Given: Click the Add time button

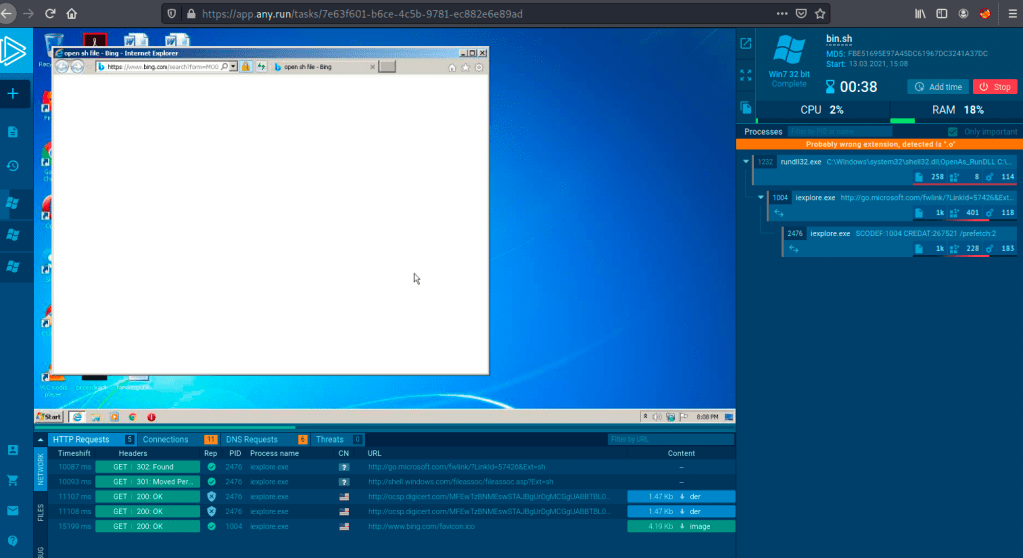Looking at the screenshot, I should pyautogui.click(x=937, y=87).
